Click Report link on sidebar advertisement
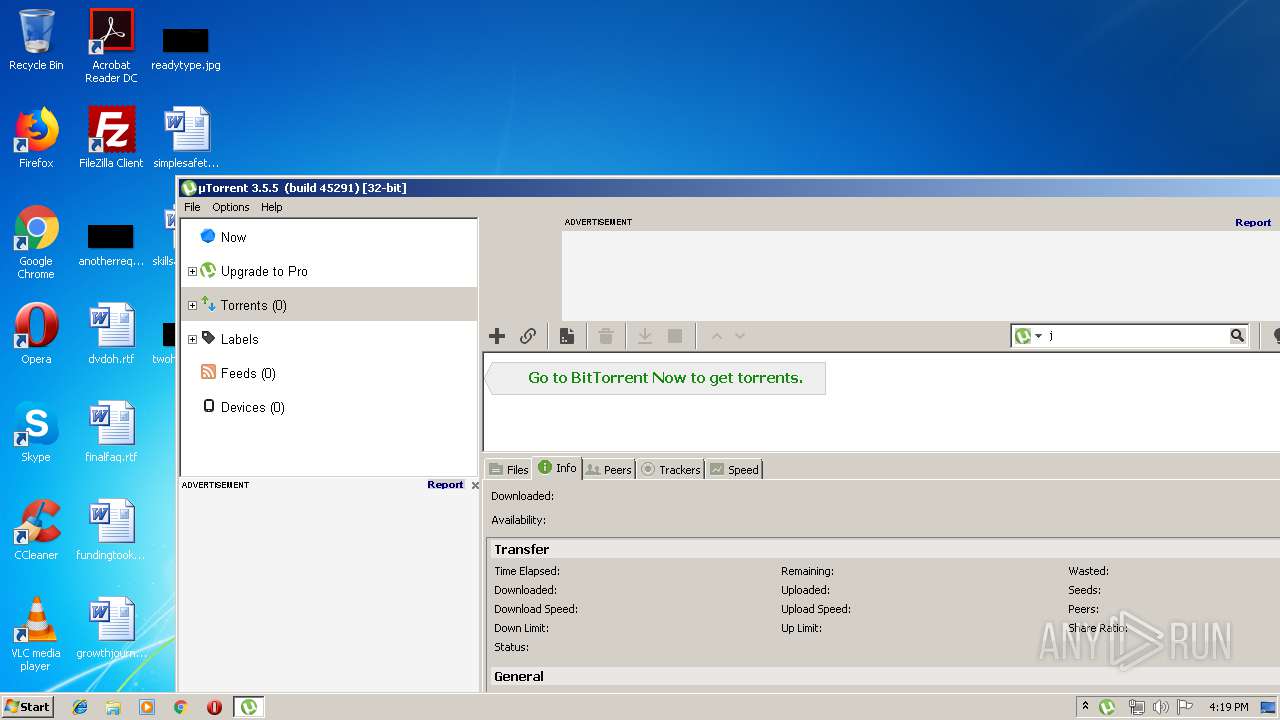The image size is (1280, 720). coord(445,484)
